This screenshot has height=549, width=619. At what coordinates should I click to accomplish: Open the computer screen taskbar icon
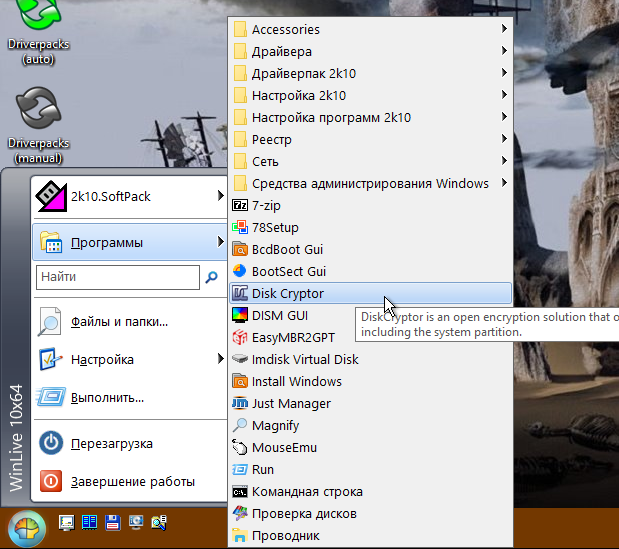136,523
